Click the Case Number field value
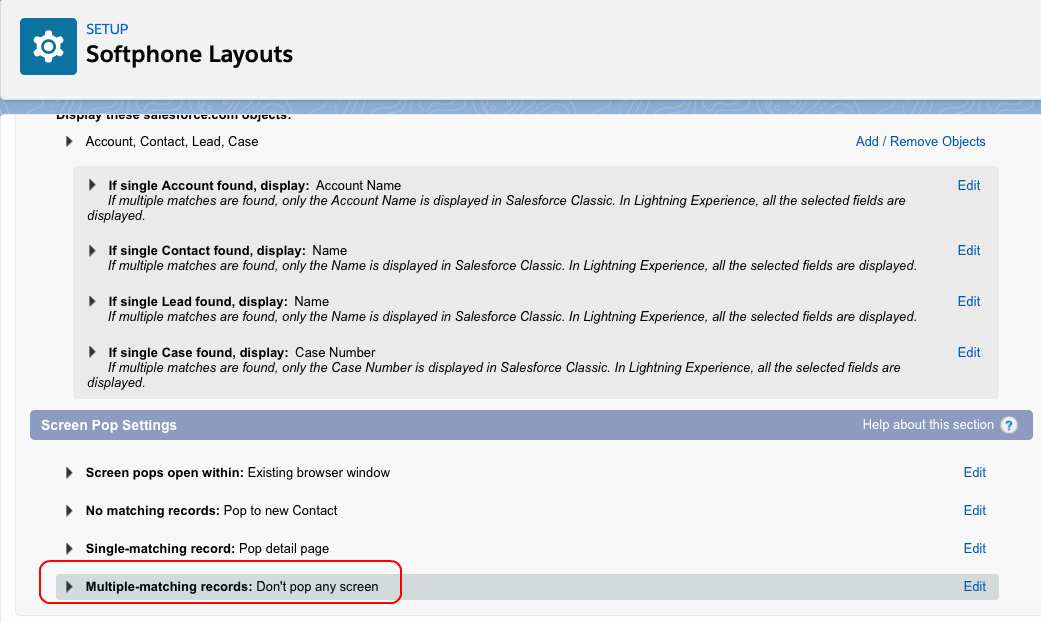This screenshot has width=1041, height=622. (335, 352)
